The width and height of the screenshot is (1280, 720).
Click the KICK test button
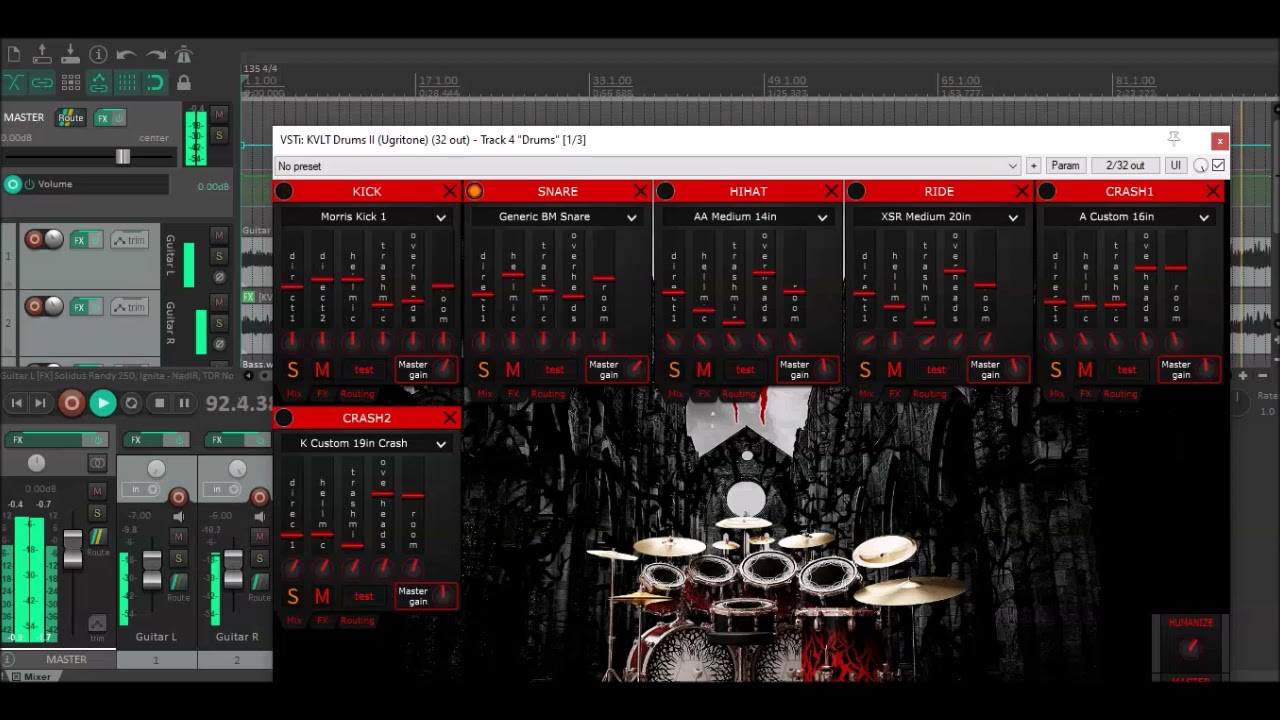[x=364, y=370]
